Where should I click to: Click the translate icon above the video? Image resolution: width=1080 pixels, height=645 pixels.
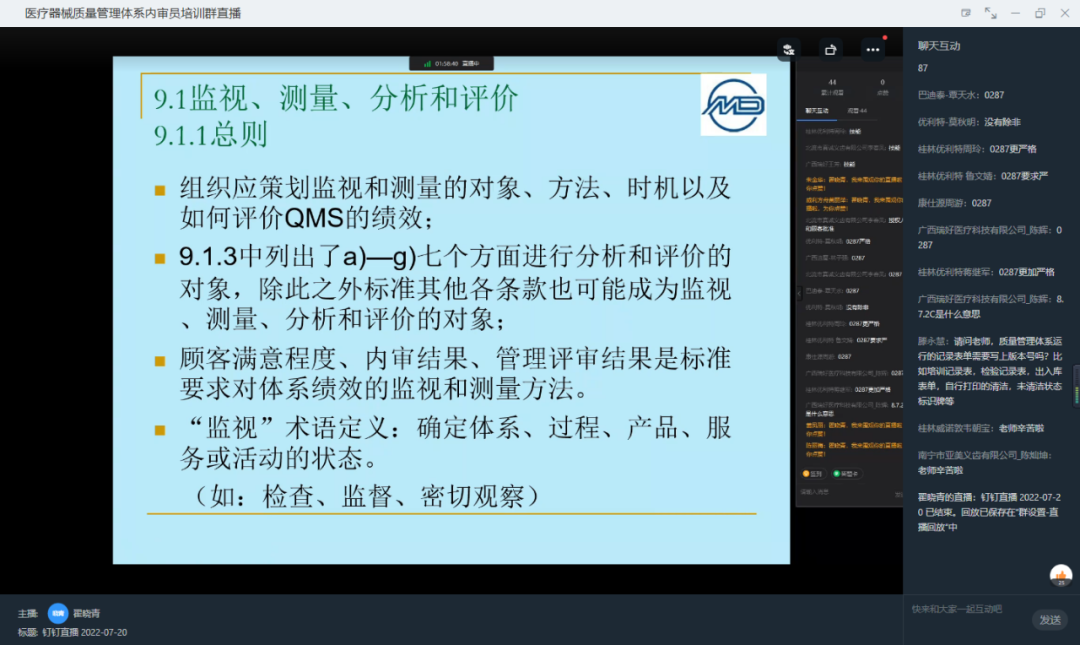point(789,50)
